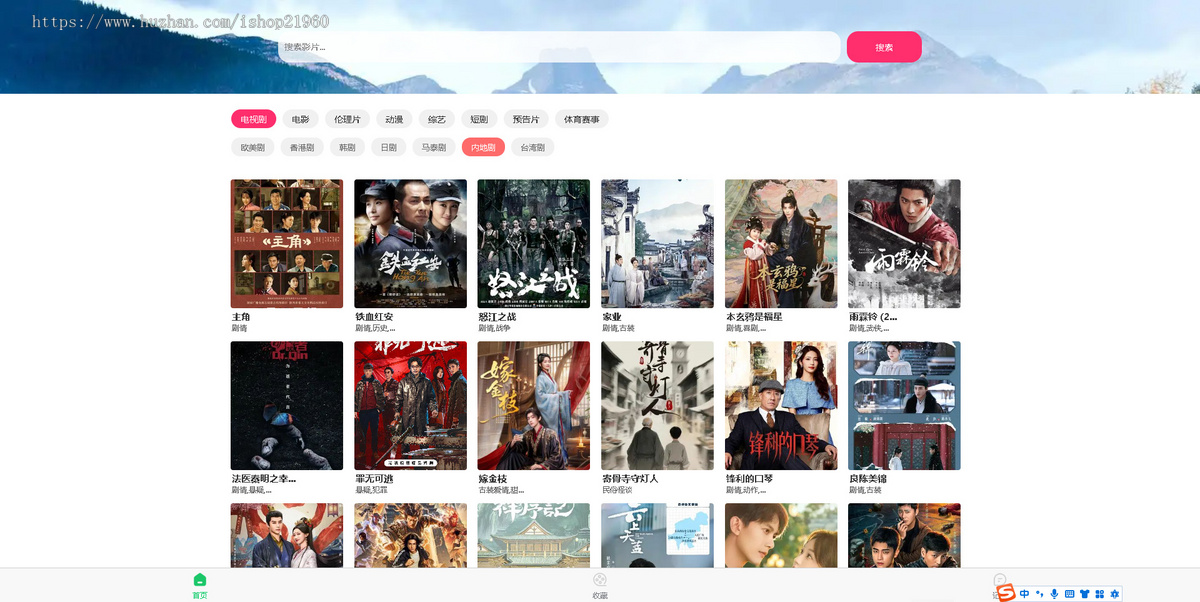The height and width of the screenshot is (602, 1200).
Task: Filter by 欧美剧 subcategory
Action: pyautogui.click(x=253, y=147)
